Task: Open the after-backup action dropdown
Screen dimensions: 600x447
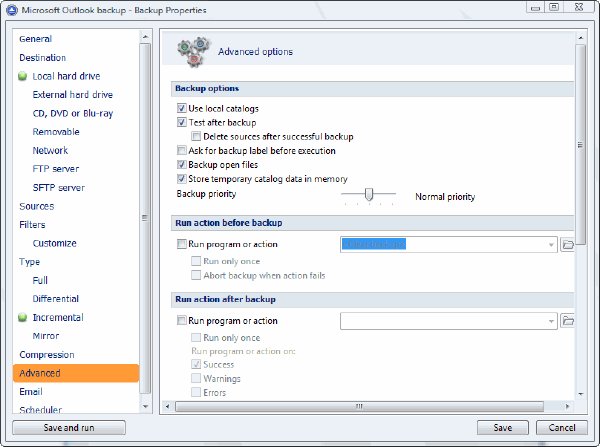Action: coord(551,321)
